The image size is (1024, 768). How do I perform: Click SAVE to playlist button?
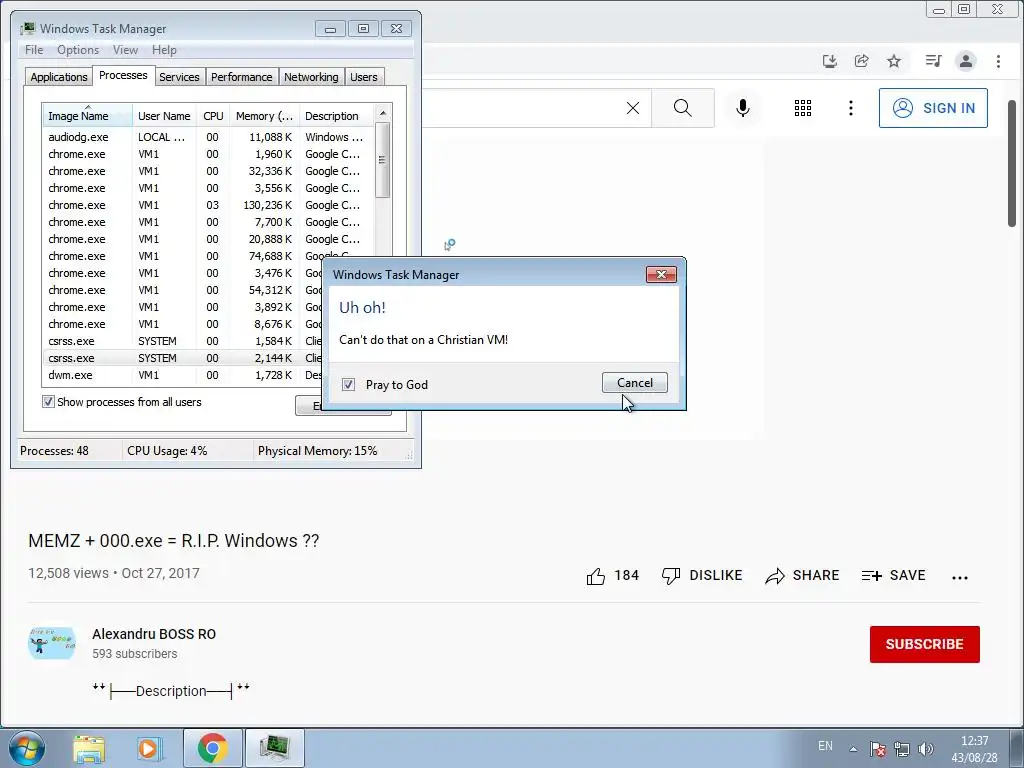point(893,575)
